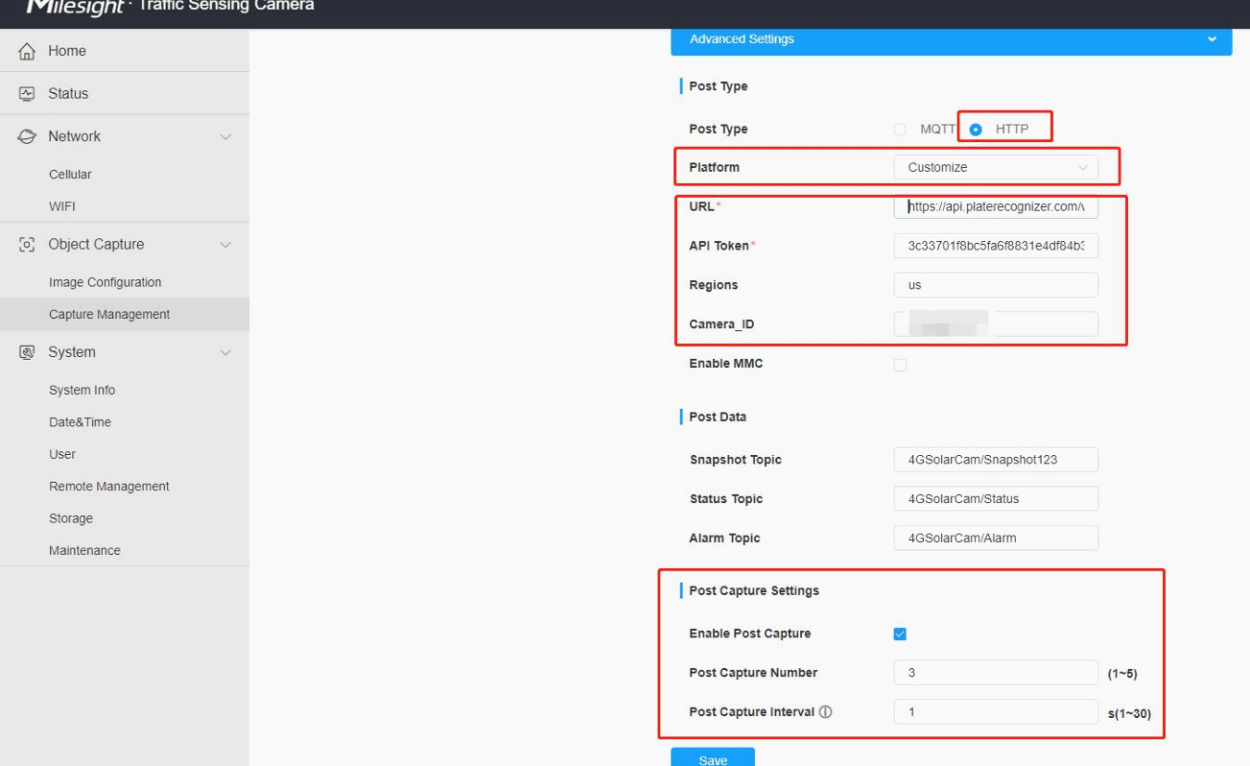Click the Status monitor icon
The width and height of the screenshot is (1250, 766).
click(28, 94)
